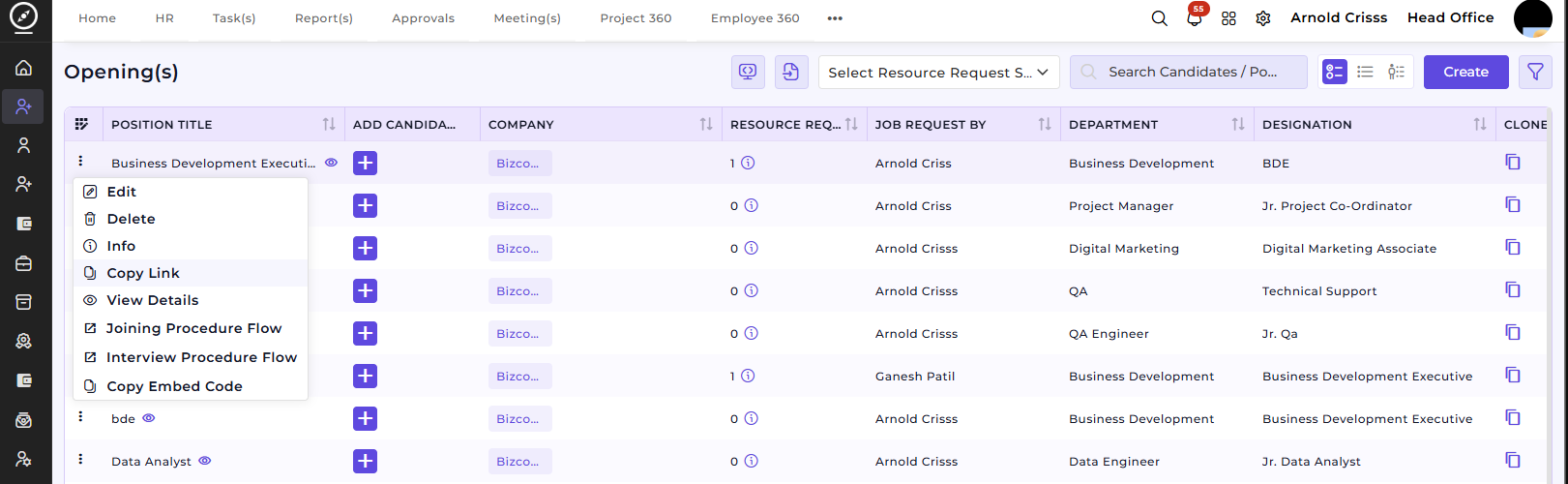The image size is (1568, 484).
Task: Open the Employee 360 nav link
Action: [754, 18]
